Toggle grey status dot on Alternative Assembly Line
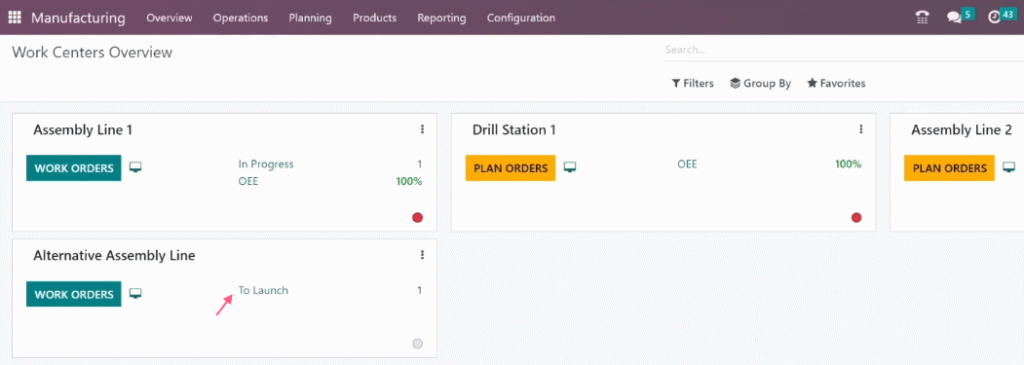1024x365 pixels. (x=417, y=343)
